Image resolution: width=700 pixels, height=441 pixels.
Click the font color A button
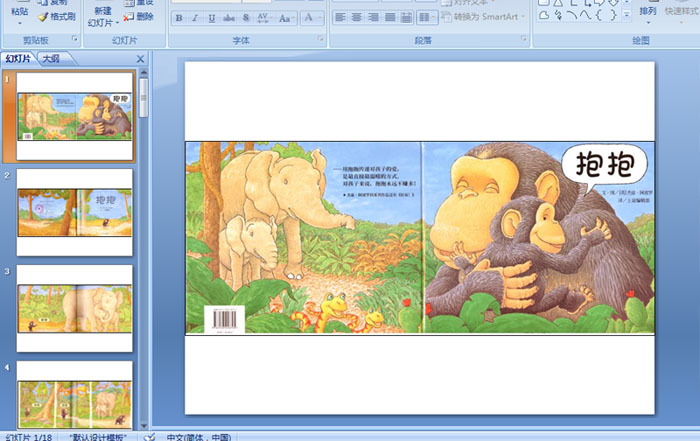pos(308,18)
